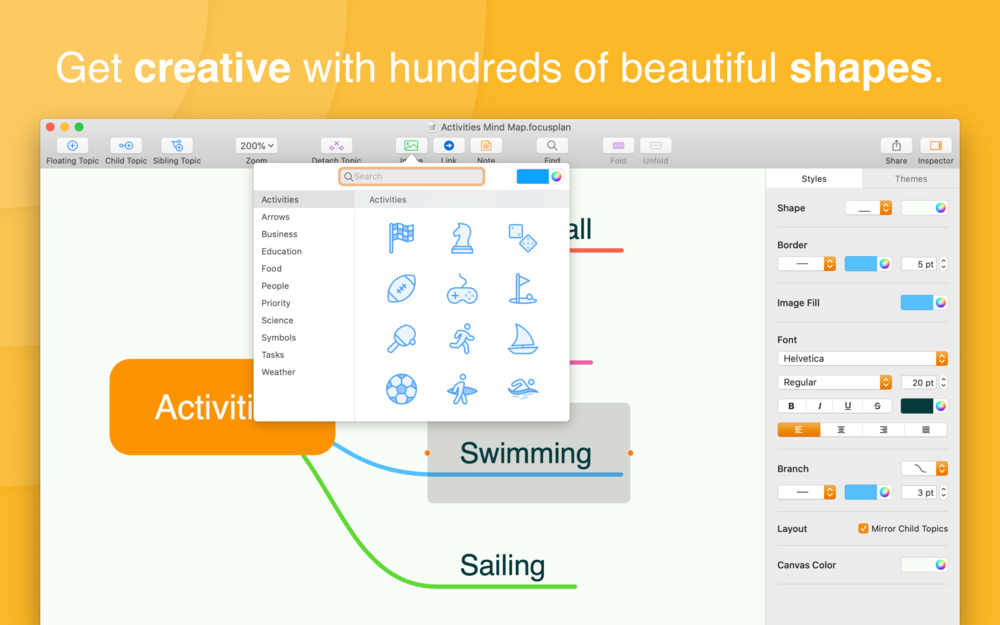Click the Sibling Topic toolbar icon
The image size is (1000, 625).
pyautogui.click(x=177, y=146)
